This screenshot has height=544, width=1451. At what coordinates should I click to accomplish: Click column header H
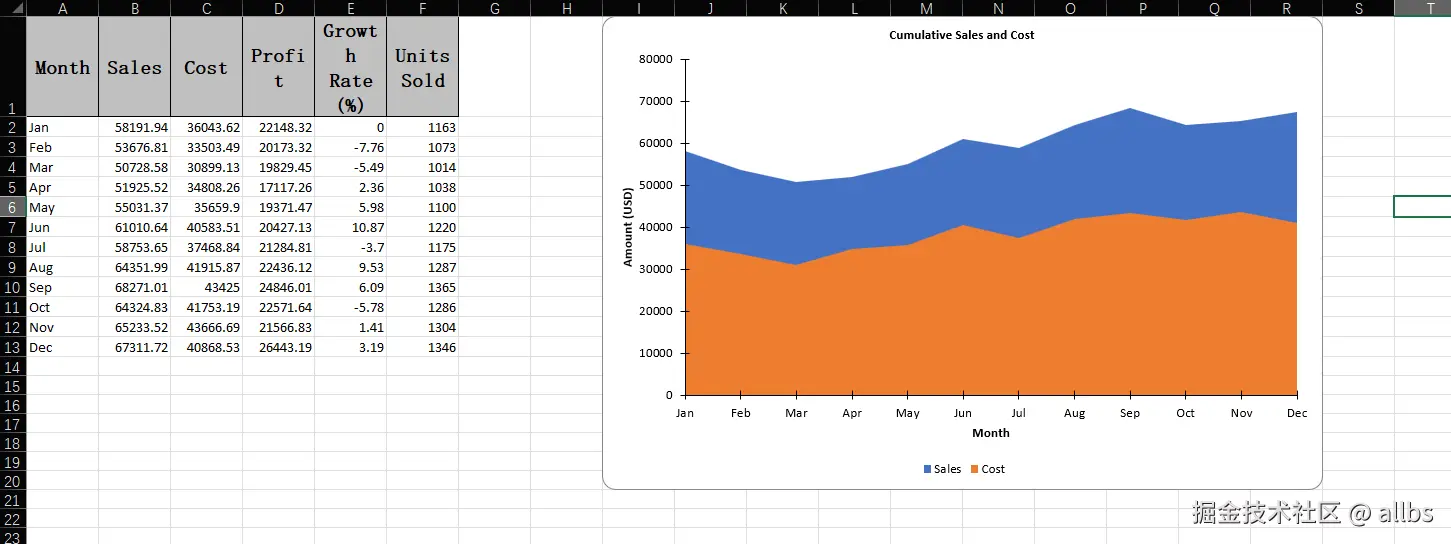pos(566,8)
